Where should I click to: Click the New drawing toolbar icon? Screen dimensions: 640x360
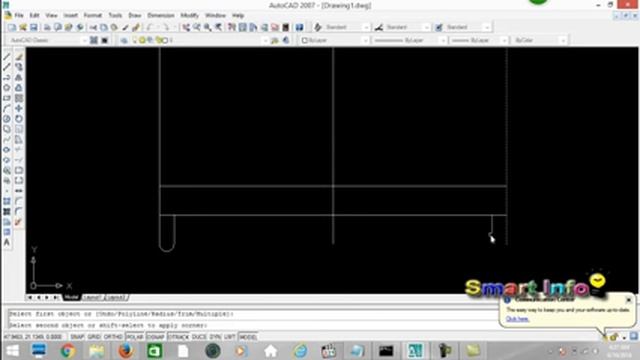pyautogui.click(x=12, y=27)
